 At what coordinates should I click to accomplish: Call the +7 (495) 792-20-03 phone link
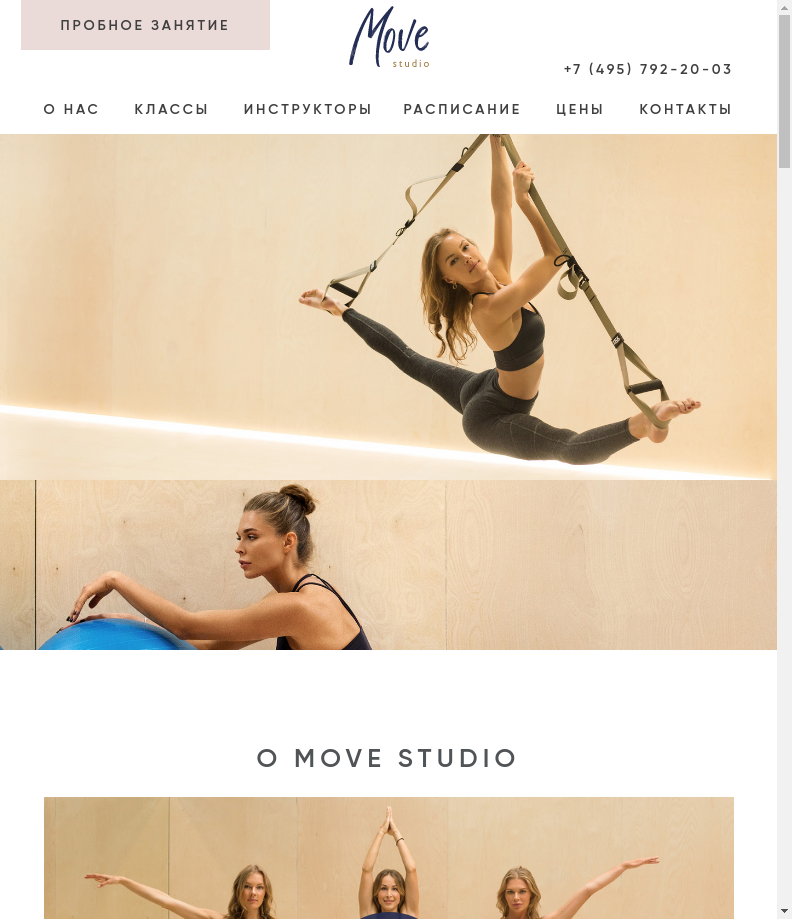click(x=648, y=69)
